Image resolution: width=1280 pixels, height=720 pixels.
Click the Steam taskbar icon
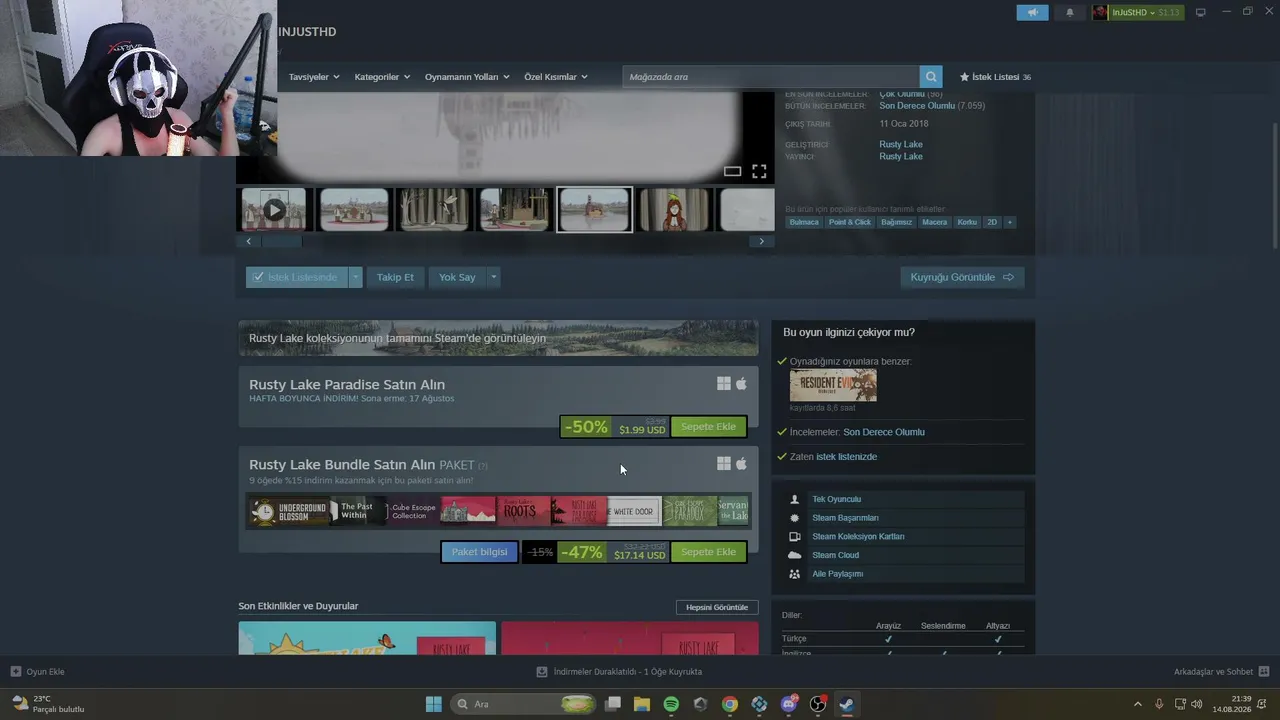click(847, 704)
